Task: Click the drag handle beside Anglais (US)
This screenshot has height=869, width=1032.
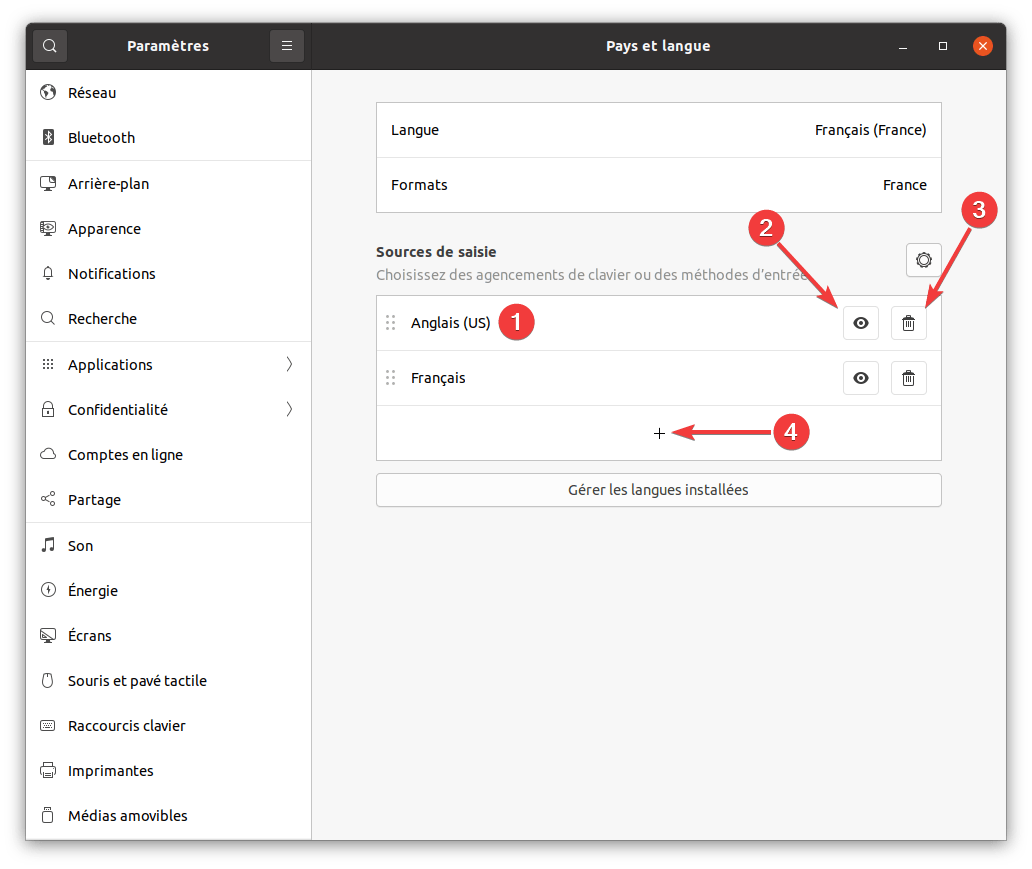Action: 391,323
